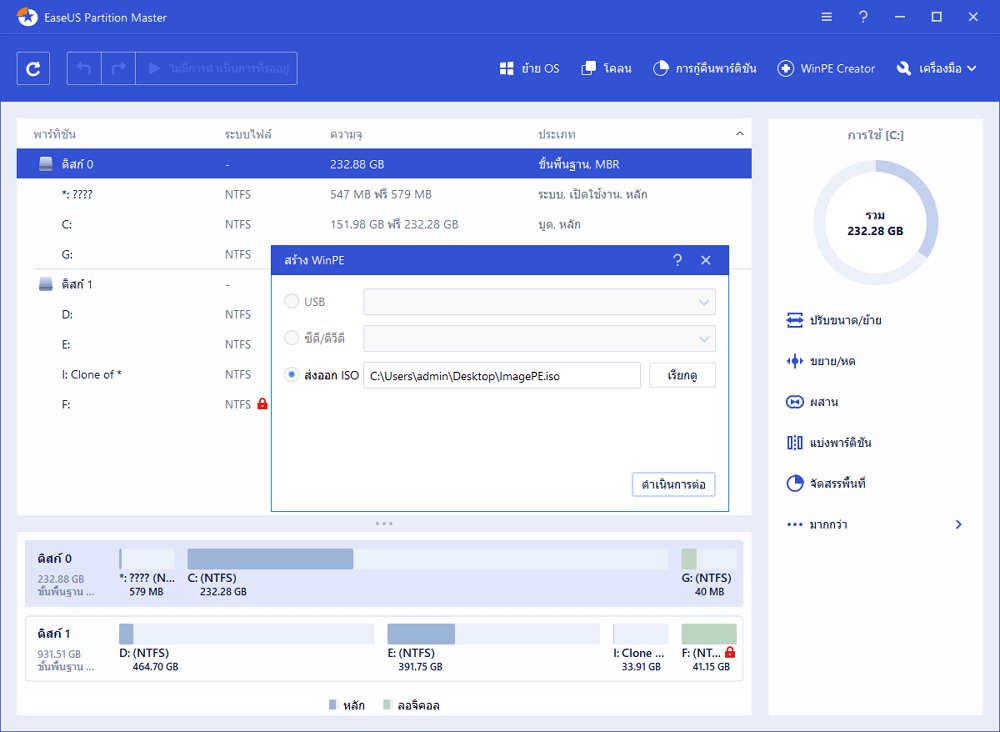Expand the เครื่องมือ tools dropdown
This screenshot has width=1000, height=732.
click(x=936, y=68)
